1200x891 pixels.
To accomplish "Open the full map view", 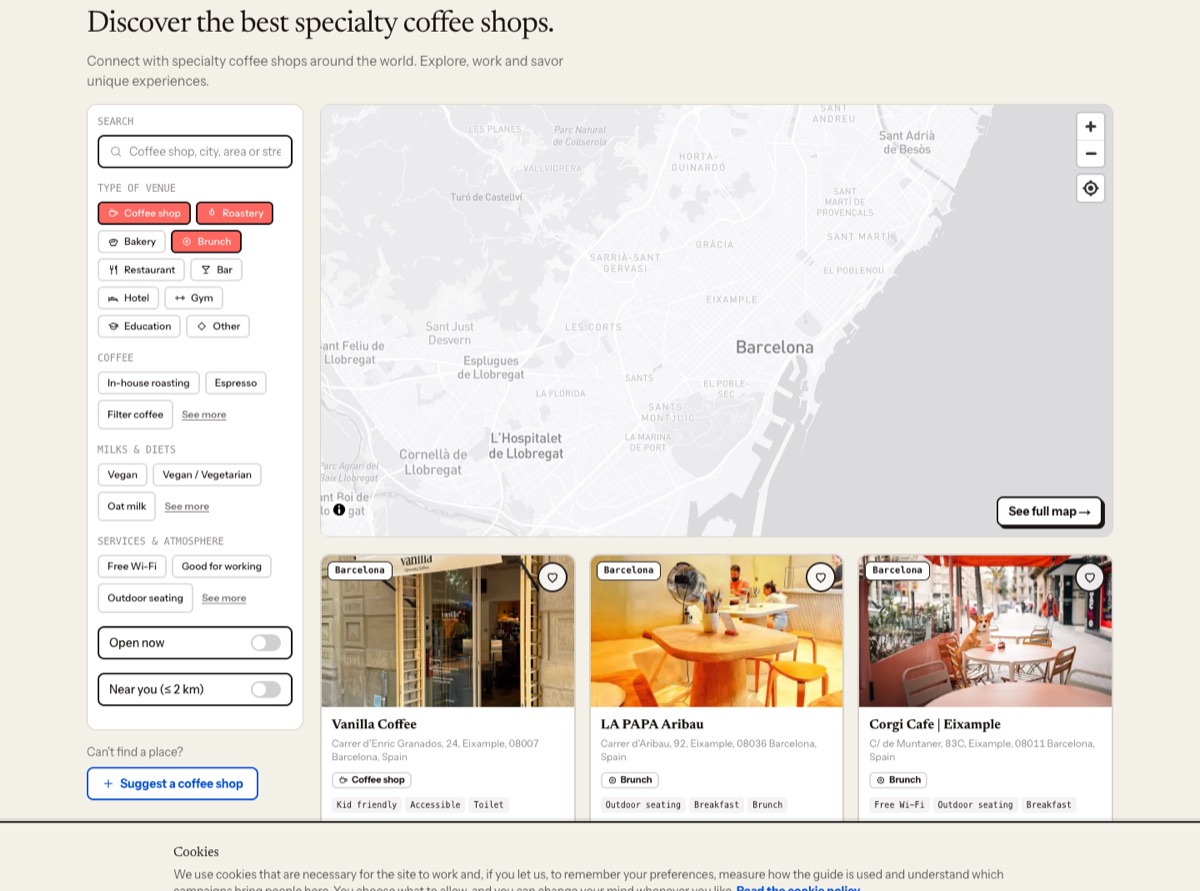I will (1049, 511).
